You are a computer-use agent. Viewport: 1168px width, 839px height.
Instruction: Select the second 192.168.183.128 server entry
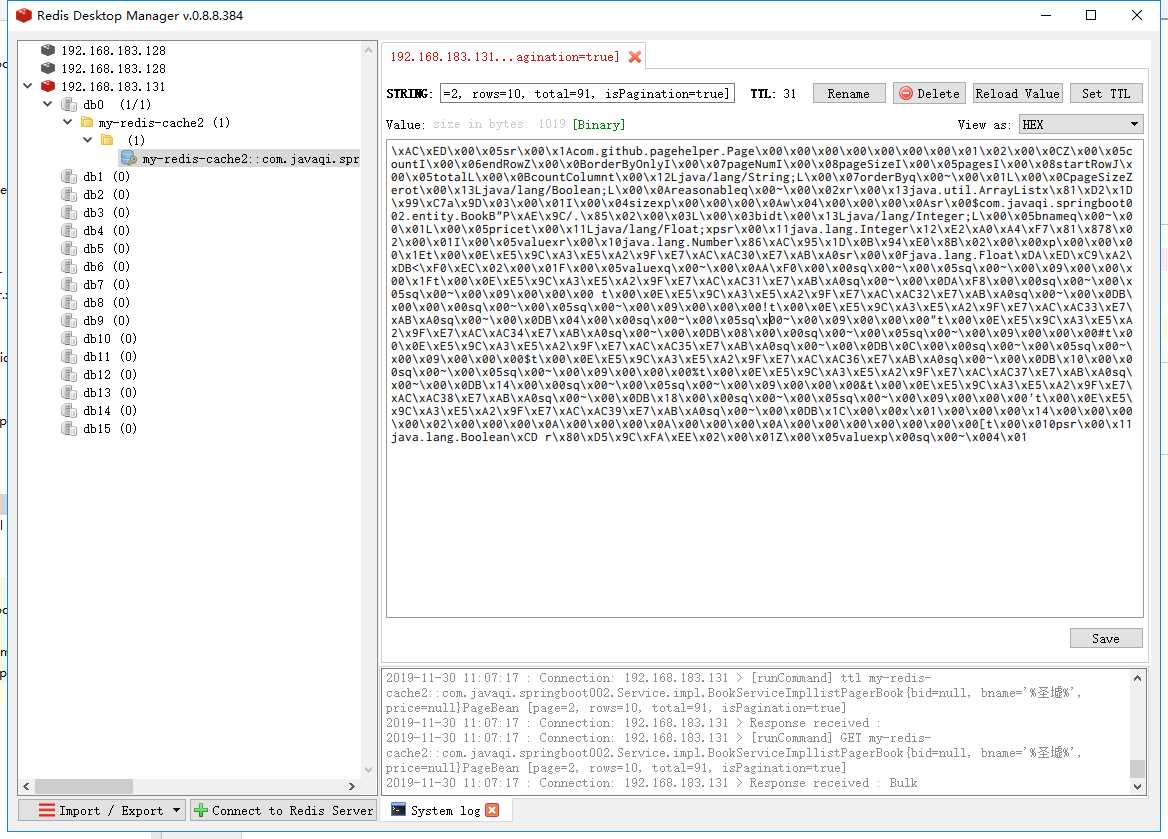[x=113, y=69]
